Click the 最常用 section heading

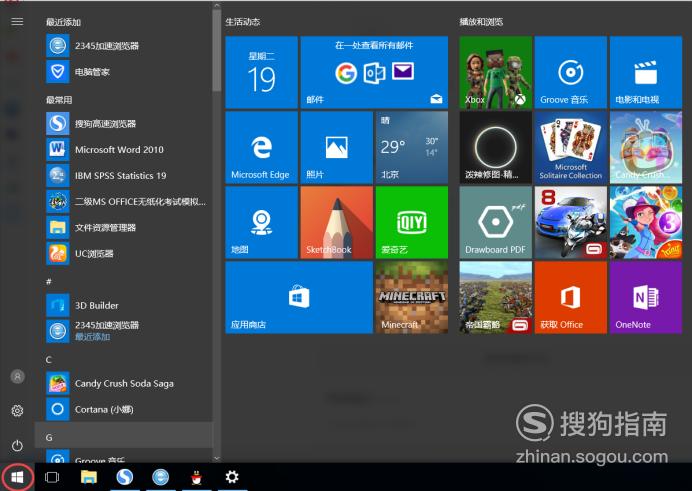coord(59,100)
